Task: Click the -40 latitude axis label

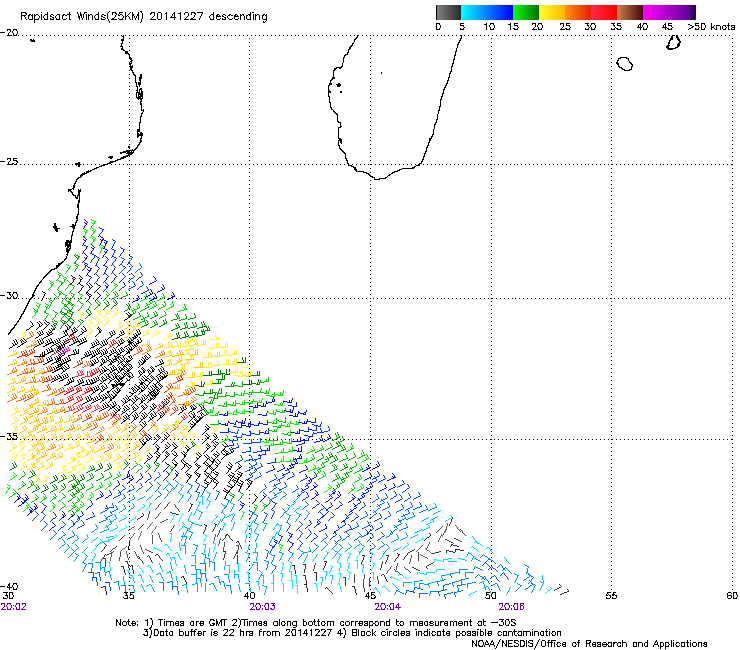Action: tap(9, 586)
